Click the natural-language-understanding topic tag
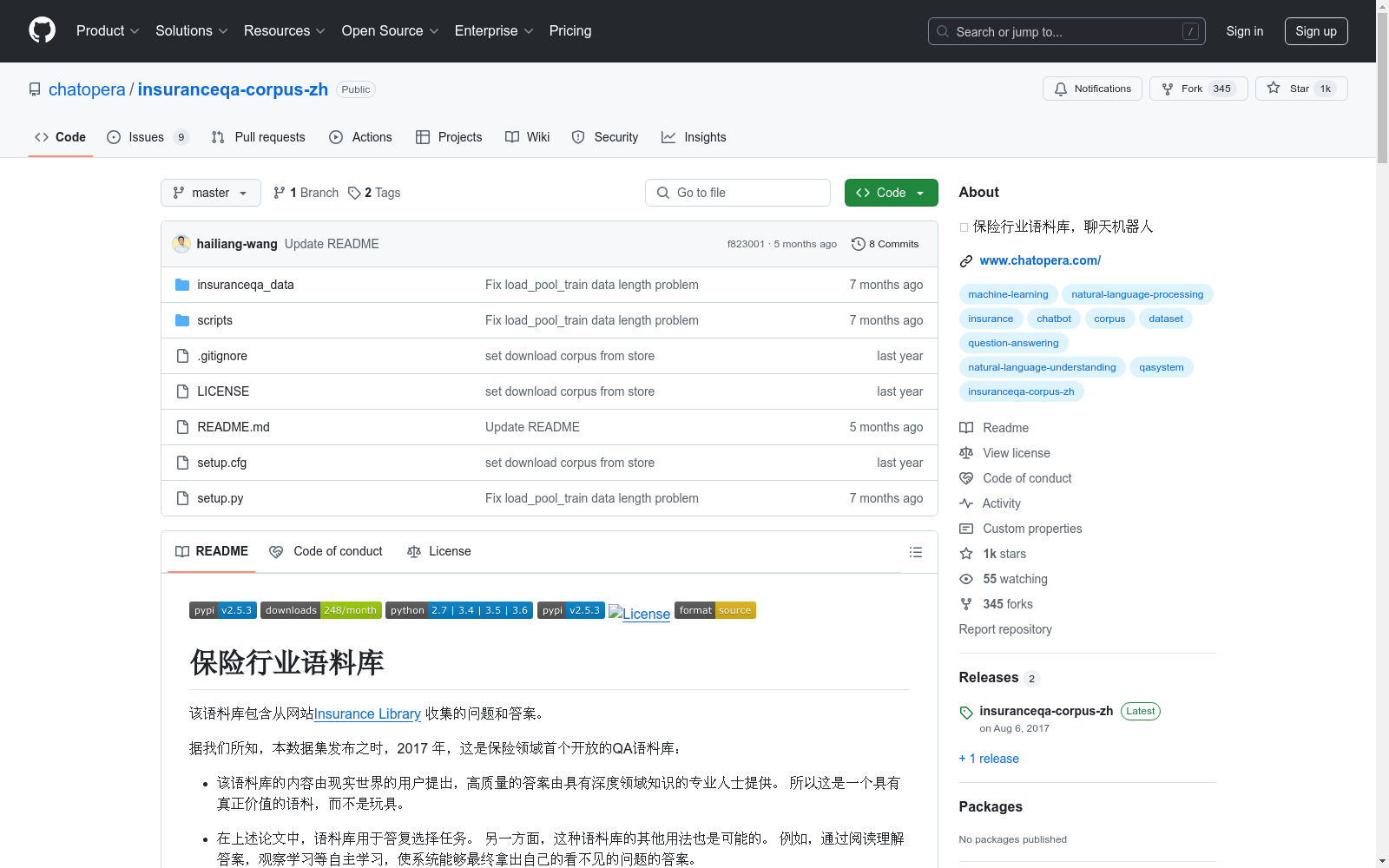Image resolution: width=1389 pixels, height=868 pixels. pyautogui.click(x=1042, y=367)
